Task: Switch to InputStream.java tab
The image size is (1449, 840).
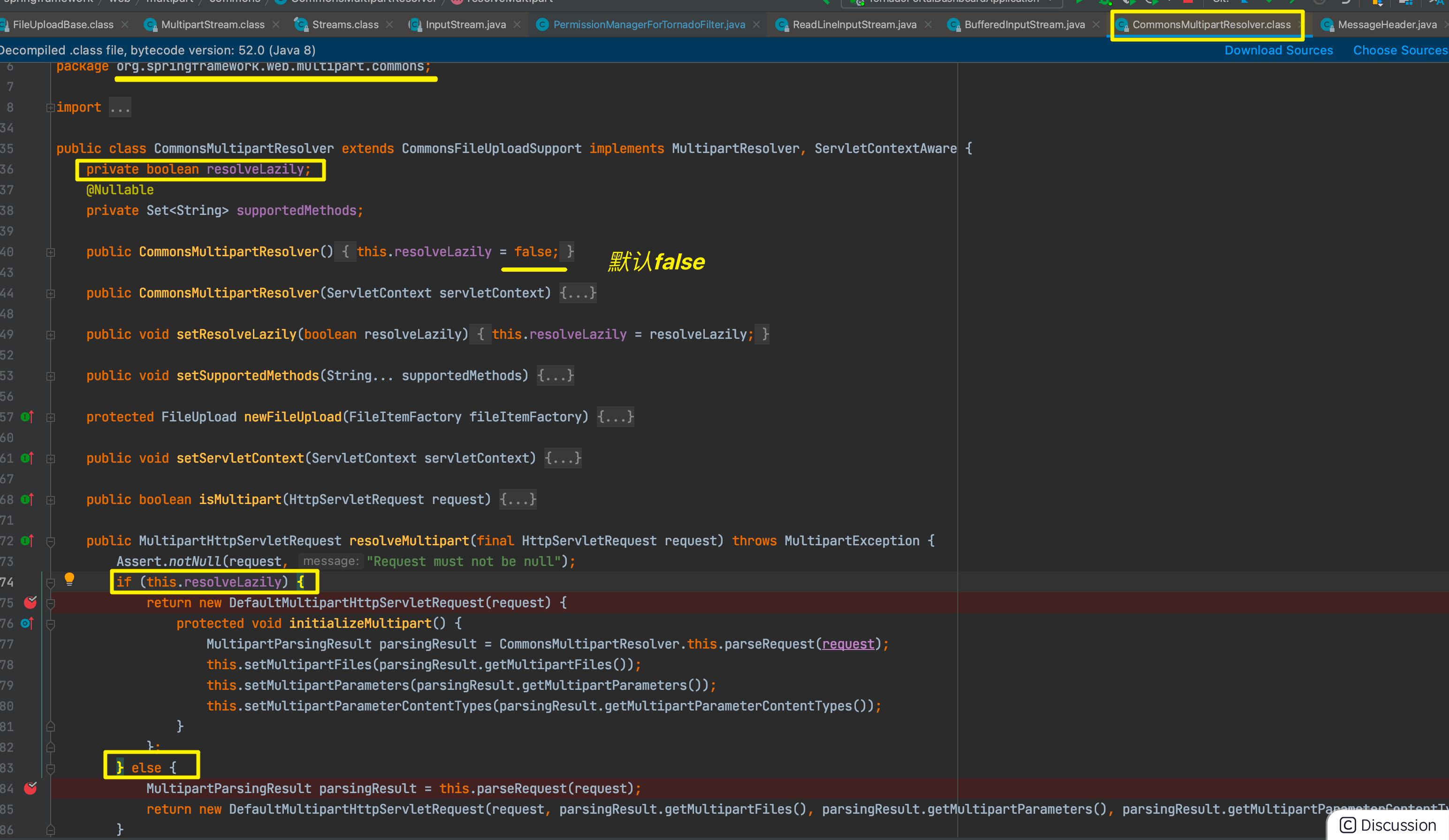Action: click(x=466, y=25)
